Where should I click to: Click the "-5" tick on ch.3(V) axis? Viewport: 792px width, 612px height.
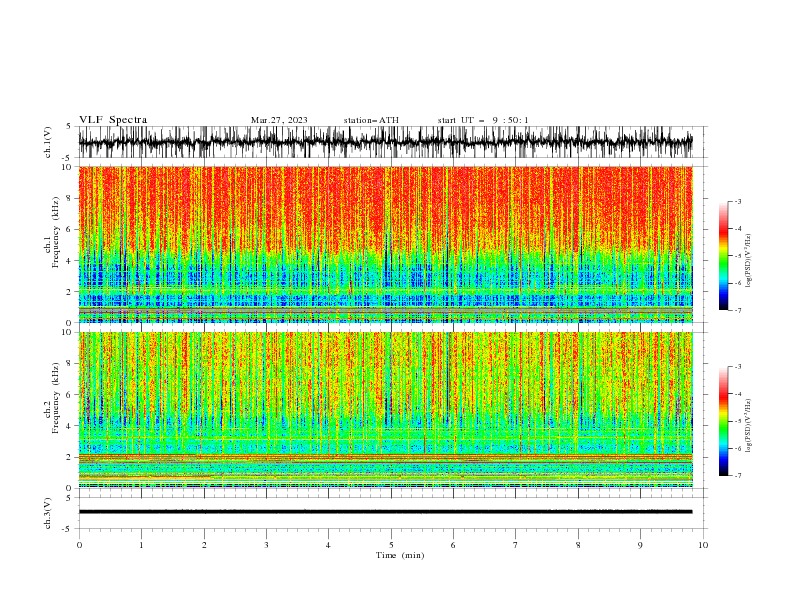68,529
